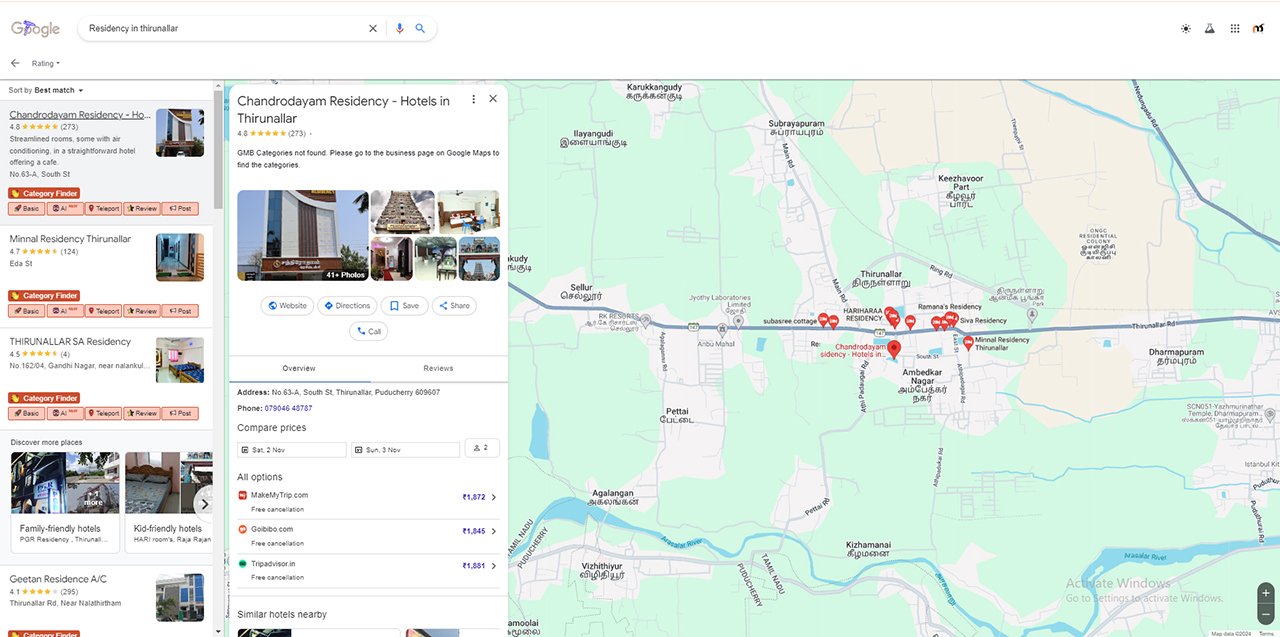1280x637 pixels.
Task: Open the Google apps grid
Action: point(1235,29)
